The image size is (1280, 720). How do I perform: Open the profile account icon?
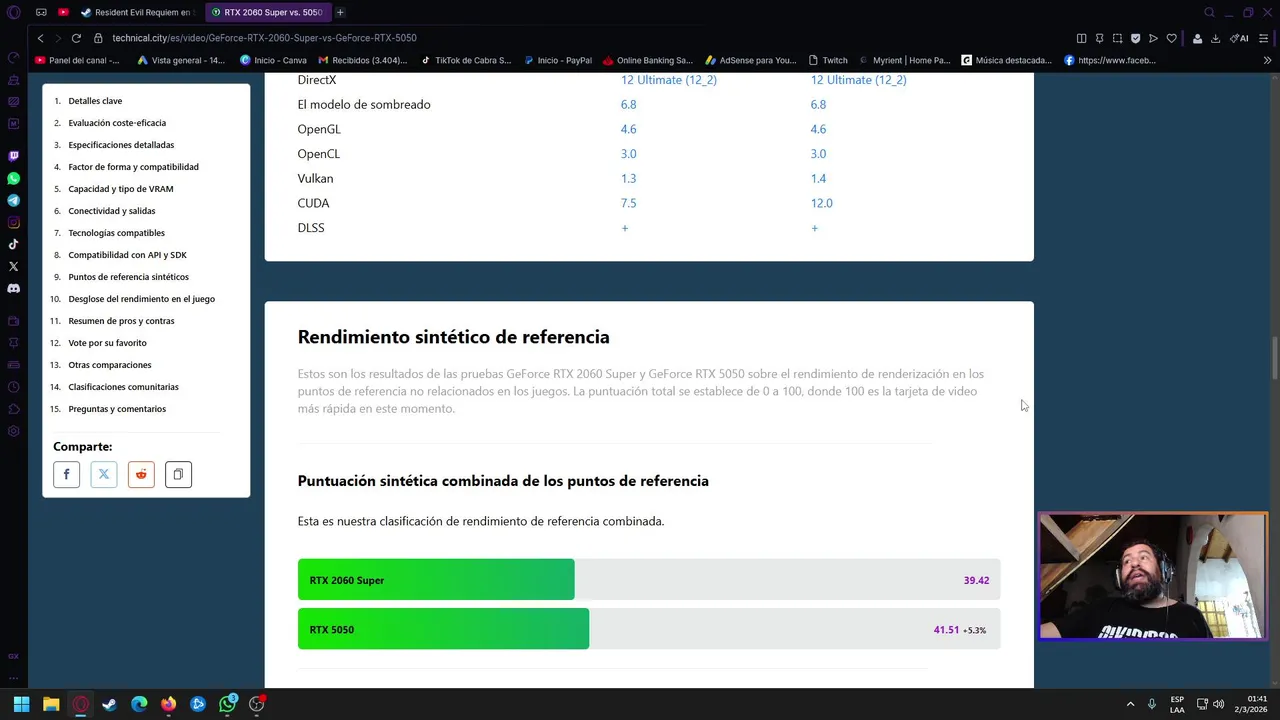click(x=1197, y=38)
